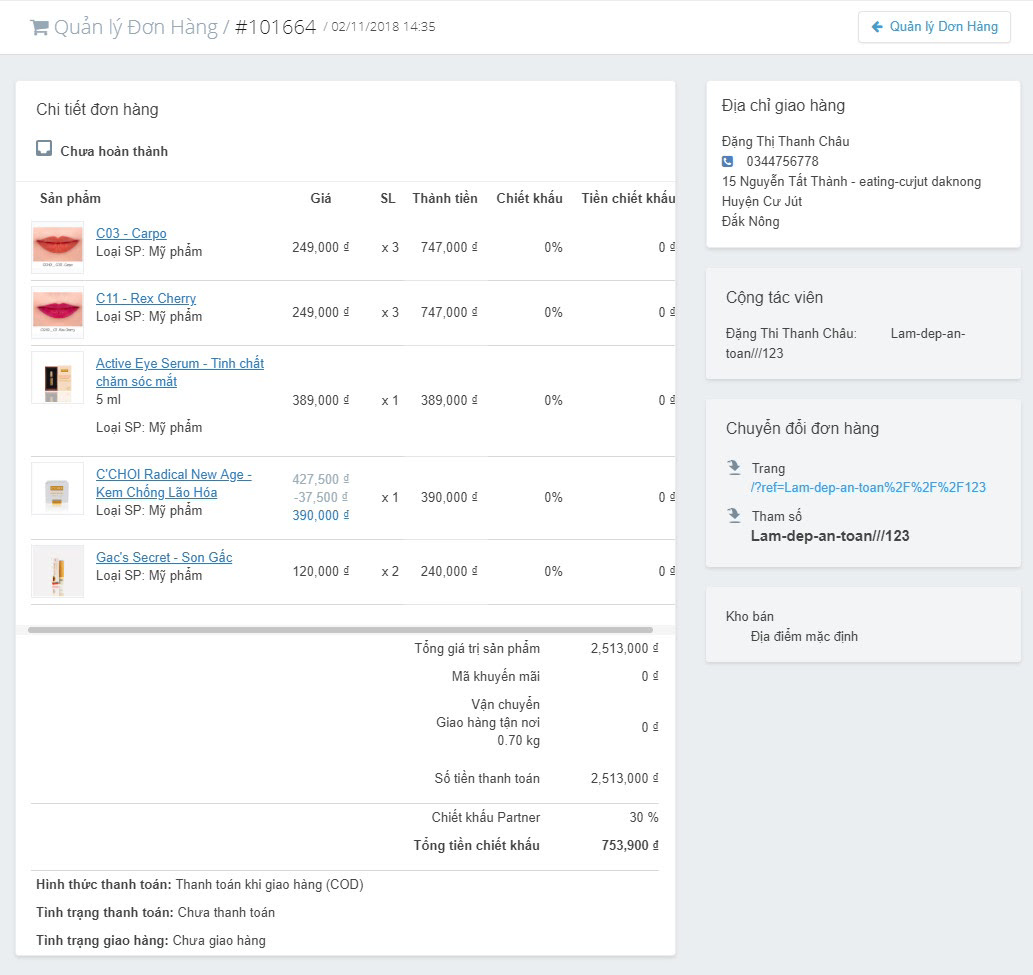Click the Quản lý Đơn Hàng back button
This screenshot has height=975, width=1033.
[934, 27]
